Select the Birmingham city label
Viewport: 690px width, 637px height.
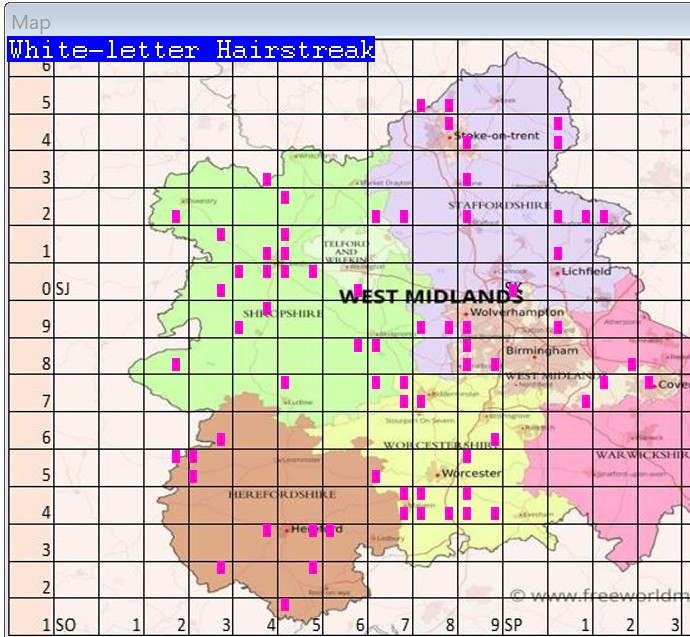click(541, 351)
